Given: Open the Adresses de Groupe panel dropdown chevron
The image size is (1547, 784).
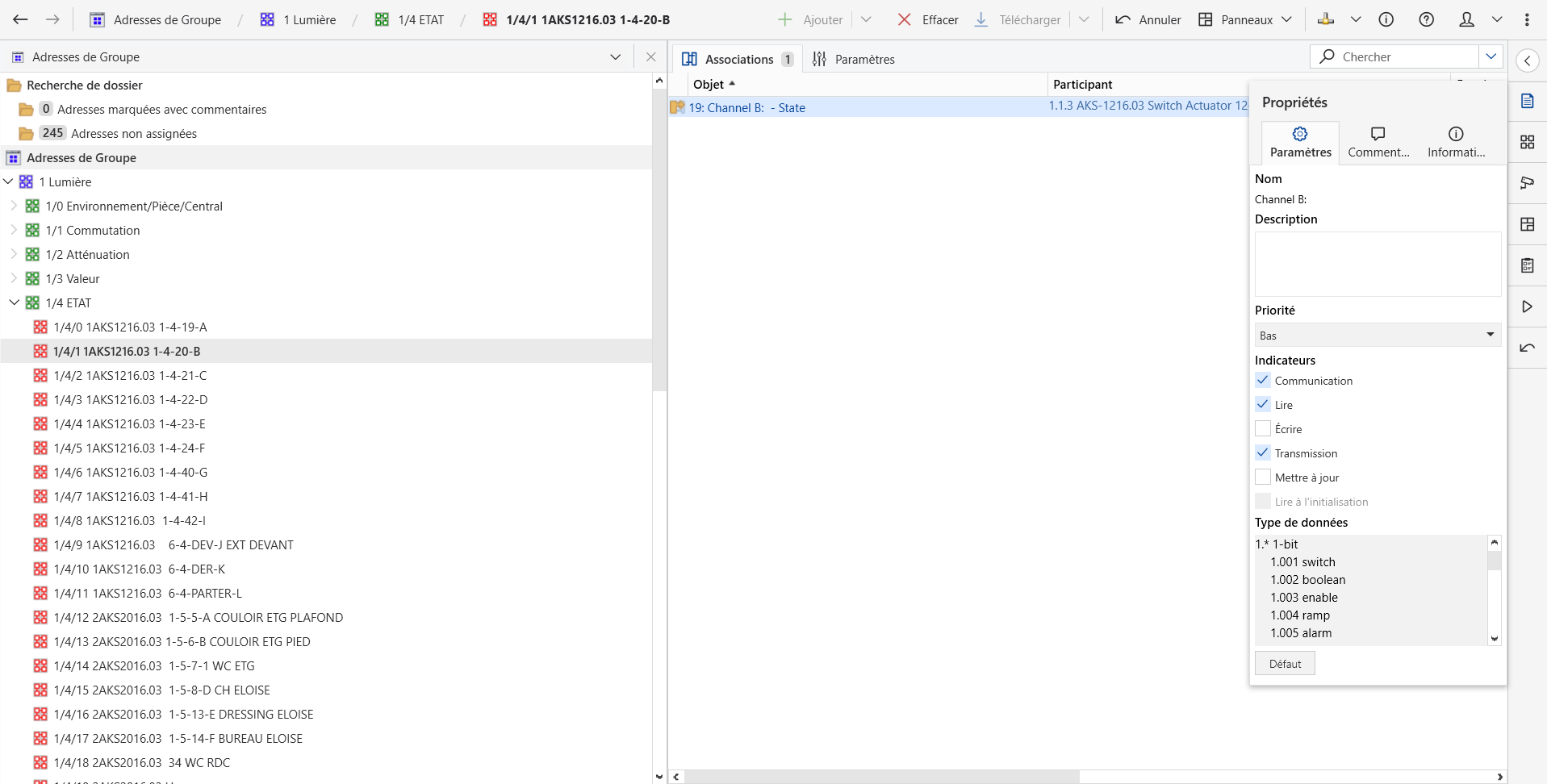Looking at the screenshot, I should point(615,57).
